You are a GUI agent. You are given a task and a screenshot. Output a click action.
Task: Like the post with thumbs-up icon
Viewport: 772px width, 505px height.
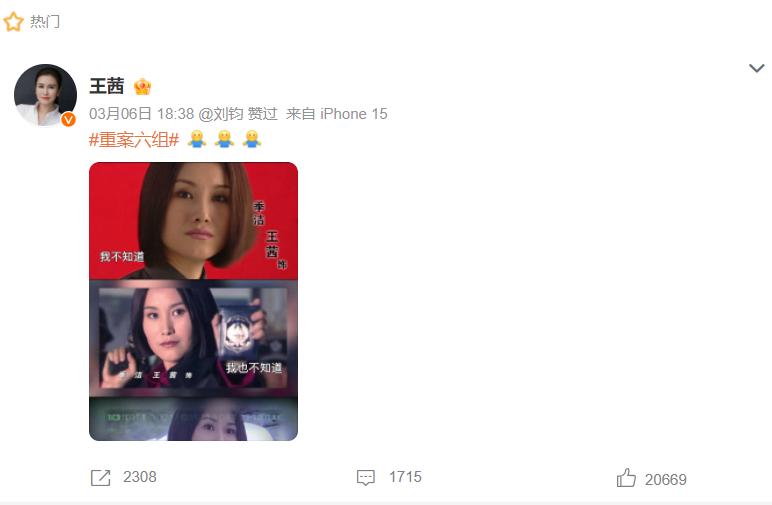(626, 478)
